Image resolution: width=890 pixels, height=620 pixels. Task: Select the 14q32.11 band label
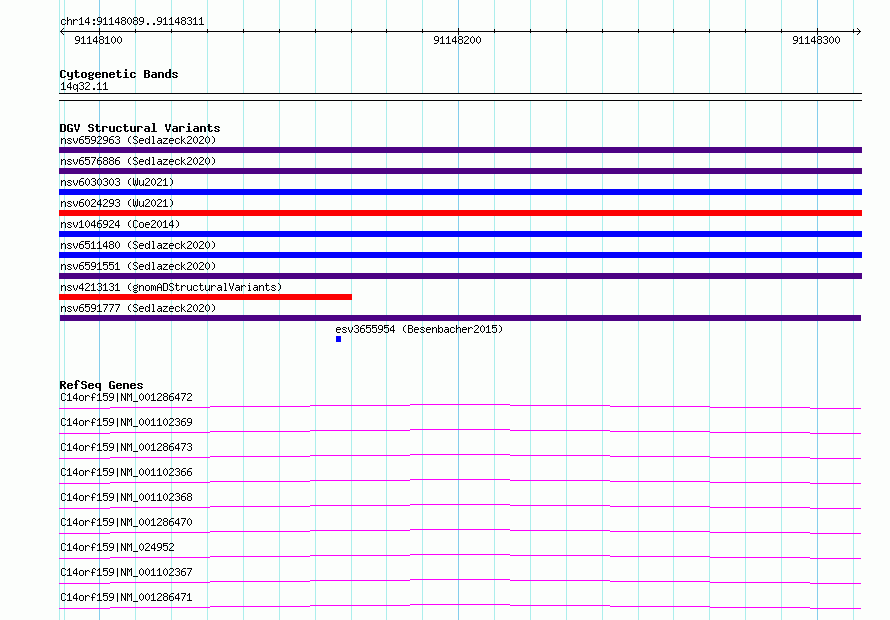tap(84, 86)
